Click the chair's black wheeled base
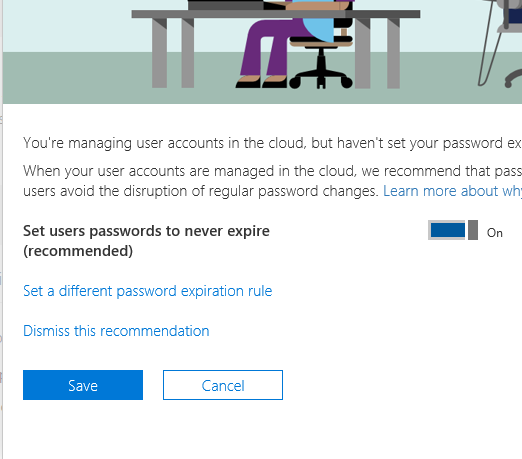Screen dimensions: 522x459 321,79
